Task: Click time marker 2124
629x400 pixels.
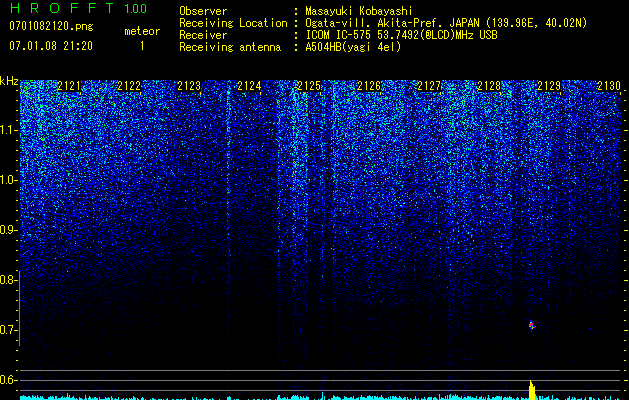Action: [249, 86]
